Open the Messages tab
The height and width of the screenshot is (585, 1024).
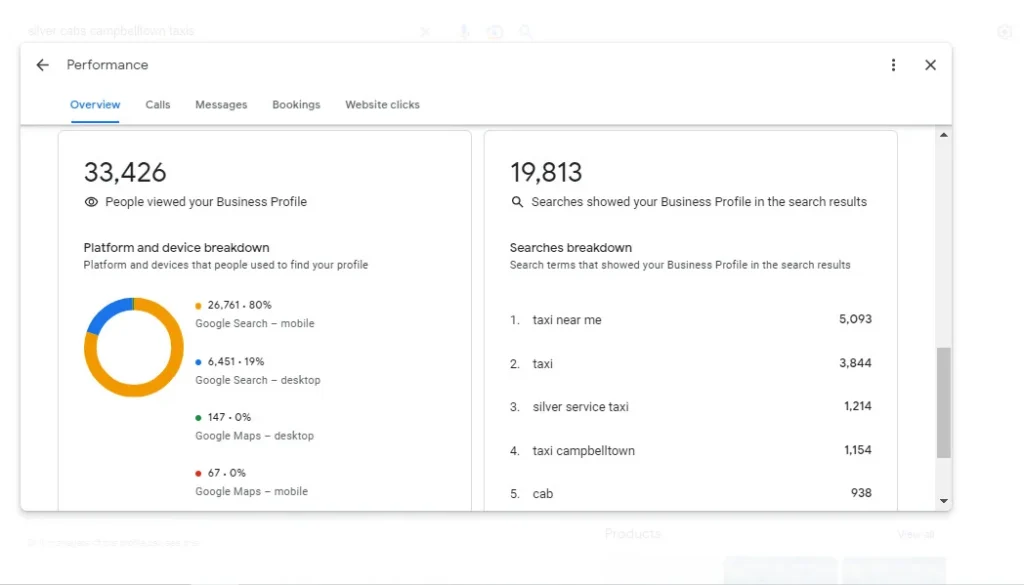point(221,104)
